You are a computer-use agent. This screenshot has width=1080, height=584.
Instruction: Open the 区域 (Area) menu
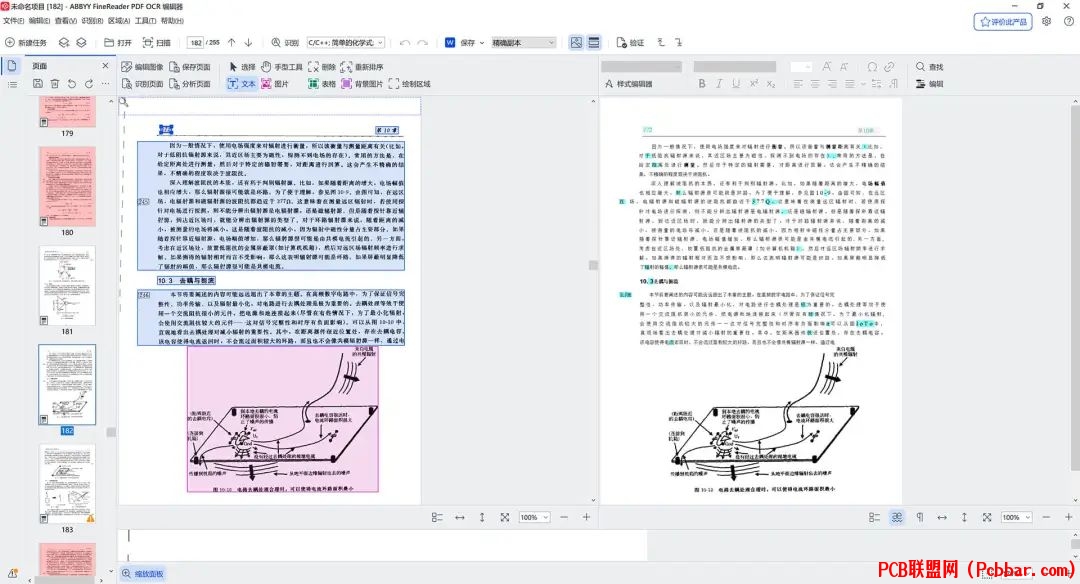pyautogui.click(x=119, y=21)
